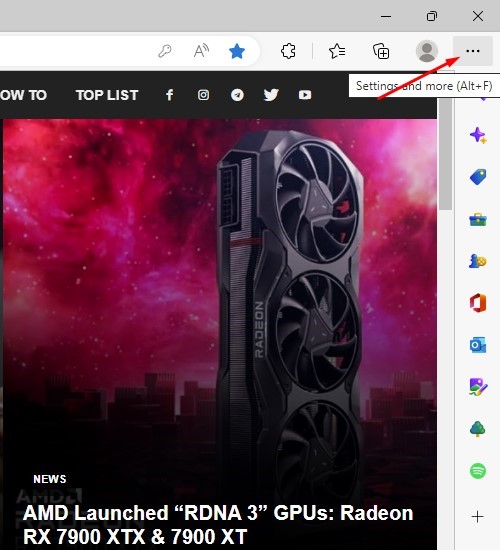
Task: Toggle the blue favorite star
Action: pyautogui.click(x=237, y=51)
